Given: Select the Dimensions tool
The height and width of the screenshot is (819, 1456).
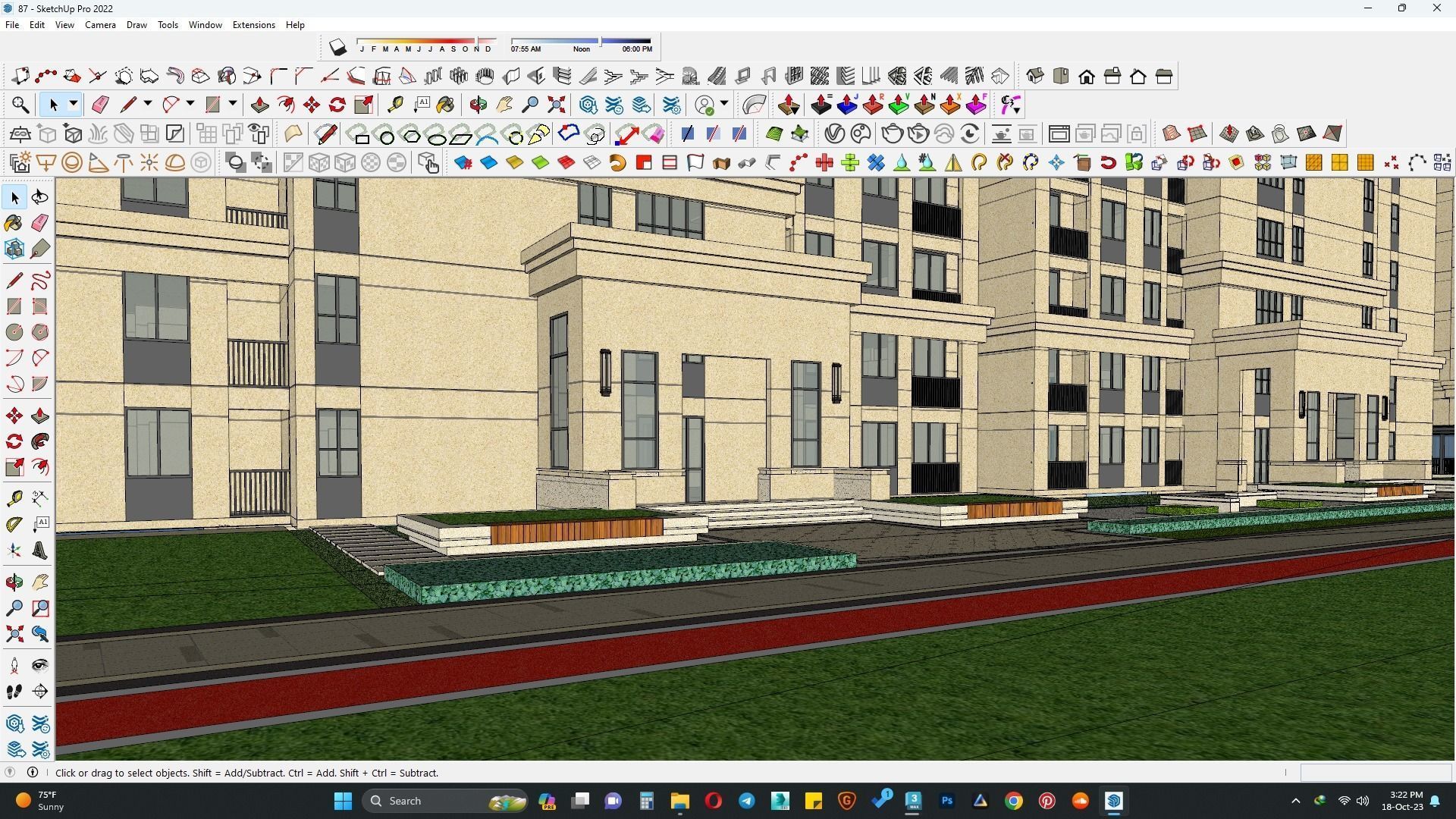Looking at the screenshot, I should click(40, 498).
